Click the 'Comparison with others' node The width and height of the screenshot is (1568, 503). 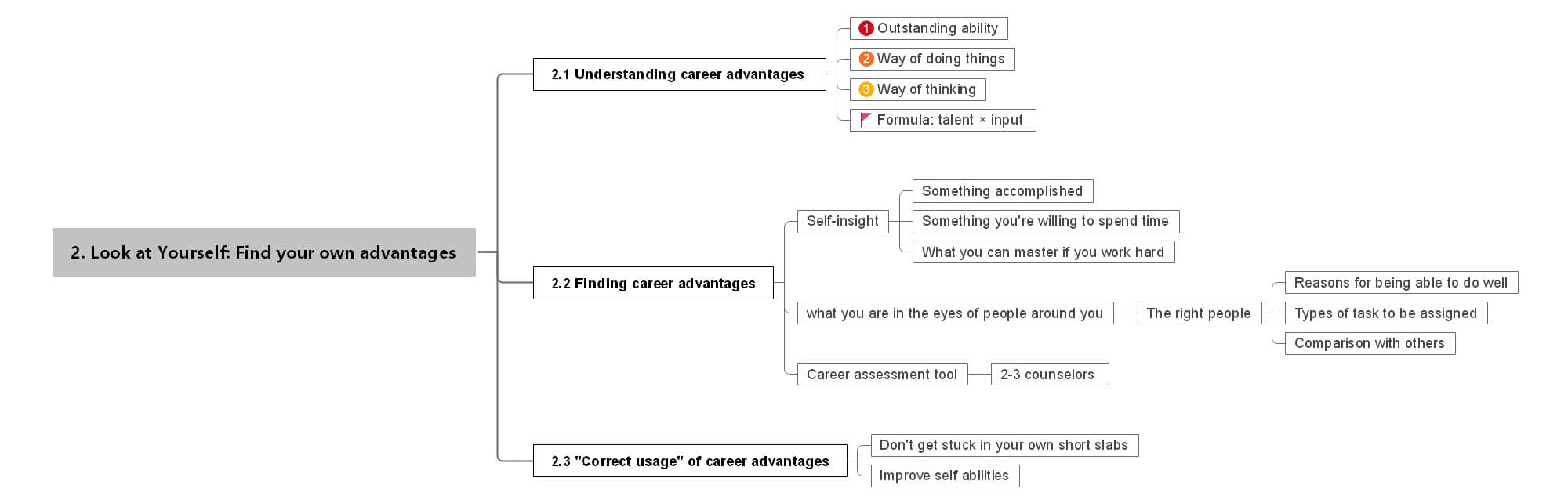(1370, 343)
